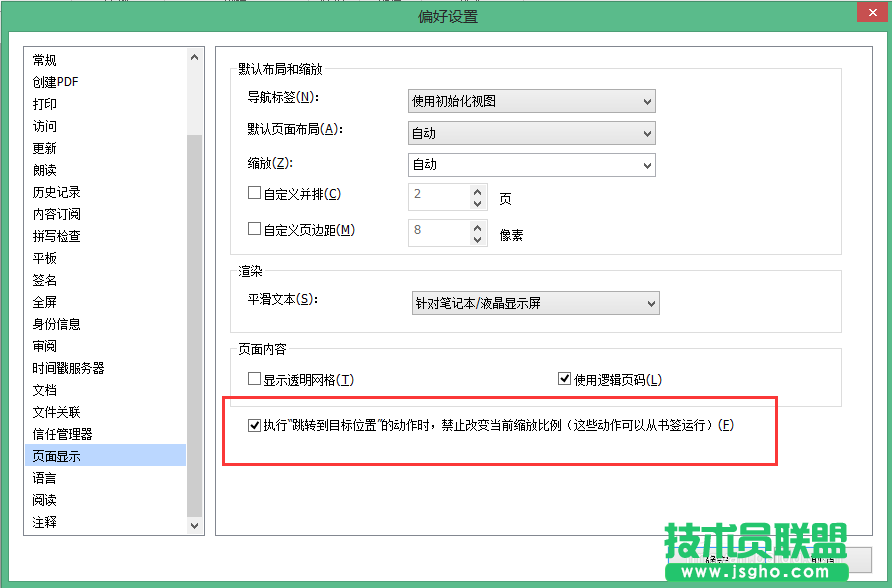Enable the 自定义页边距 checkbox
The image size is (892, 588).
click(x=254, y=229)
